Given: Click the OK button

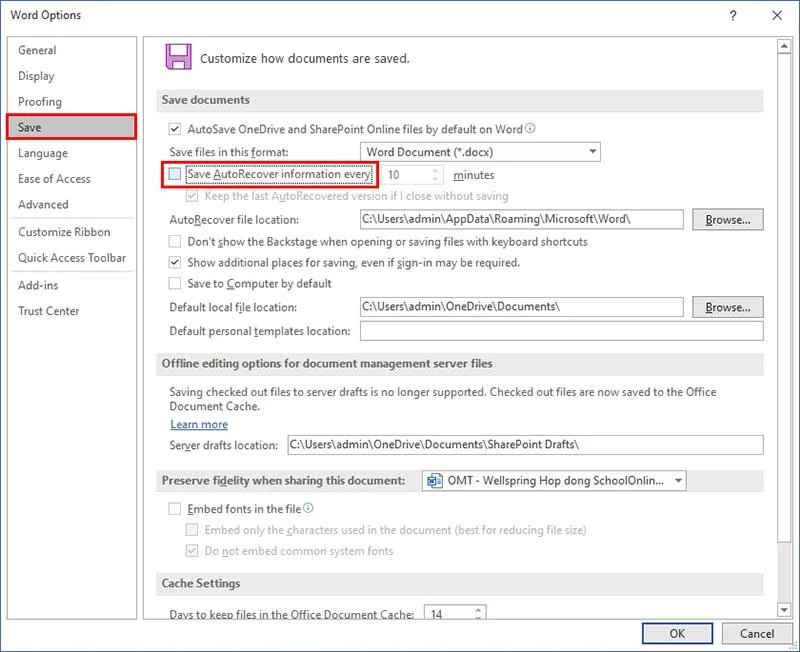Looking at the screenshot, I should click(677, 633).
